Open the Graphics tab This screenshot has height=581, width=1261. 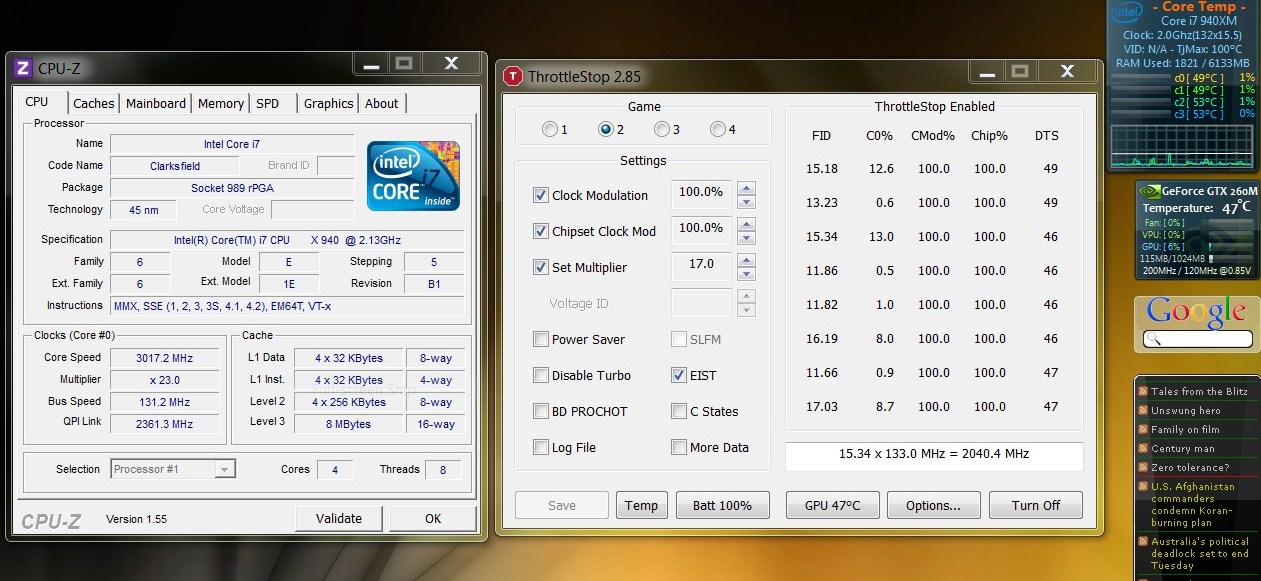click(329, 103)
